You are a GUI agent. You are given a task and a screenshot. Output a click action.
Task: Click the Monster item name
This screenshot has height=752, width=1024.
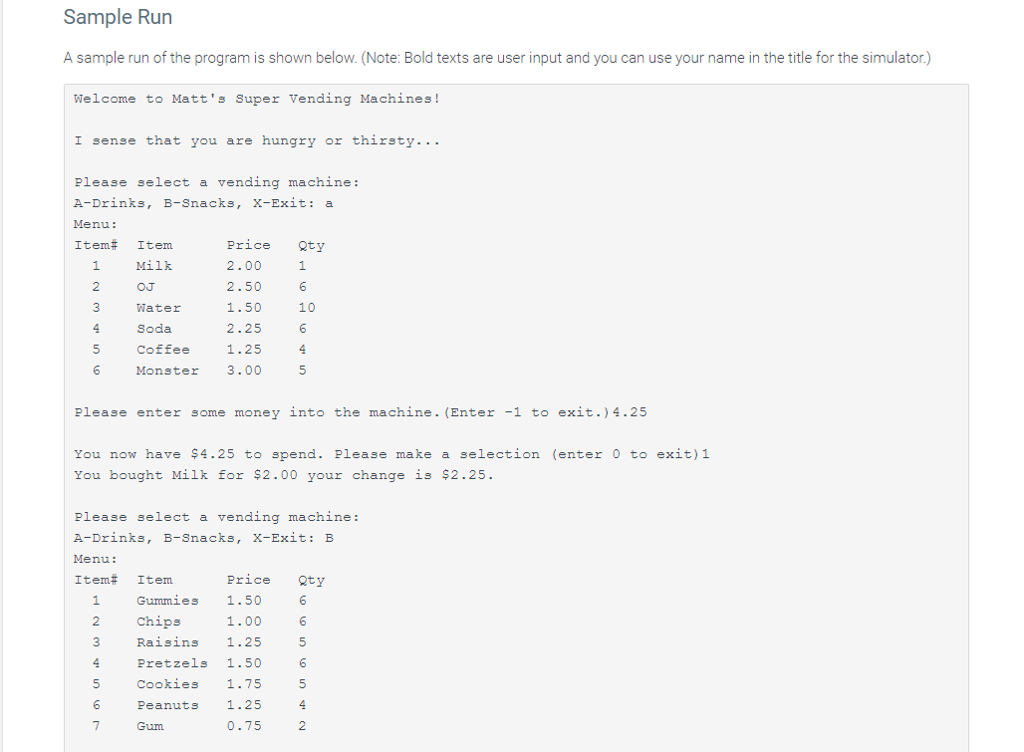pos(167,370)
